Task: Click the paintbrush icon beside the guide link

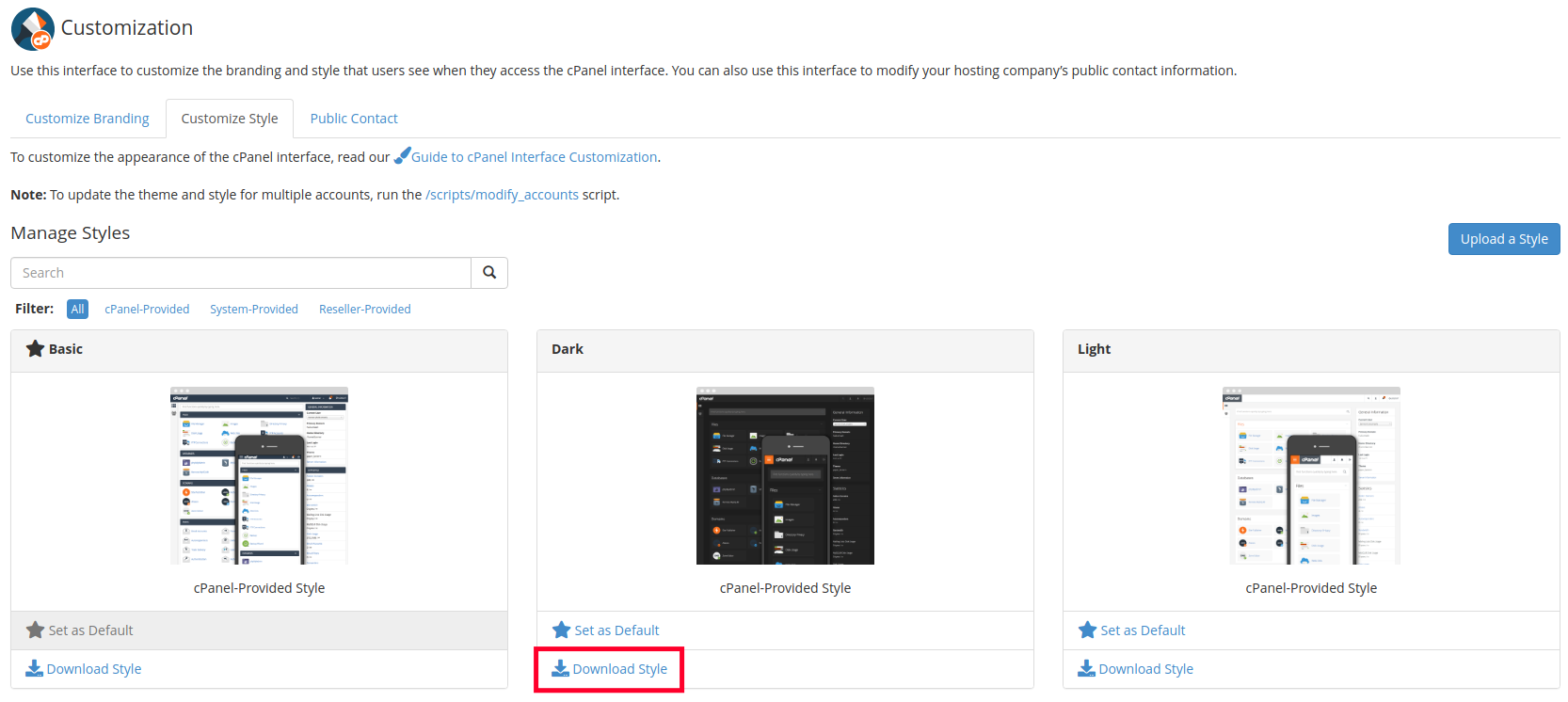Action: (402, 156)
